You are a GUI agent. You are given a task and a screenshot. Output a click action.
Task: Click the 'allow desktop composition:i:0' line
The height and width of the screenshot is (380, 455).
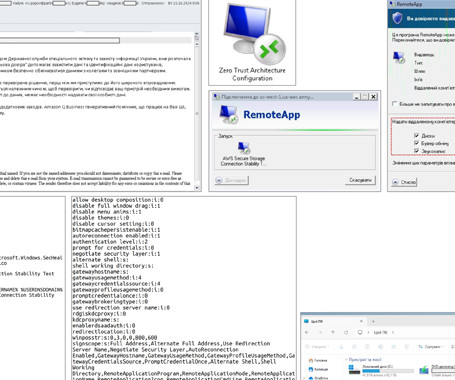click(118, 200)
